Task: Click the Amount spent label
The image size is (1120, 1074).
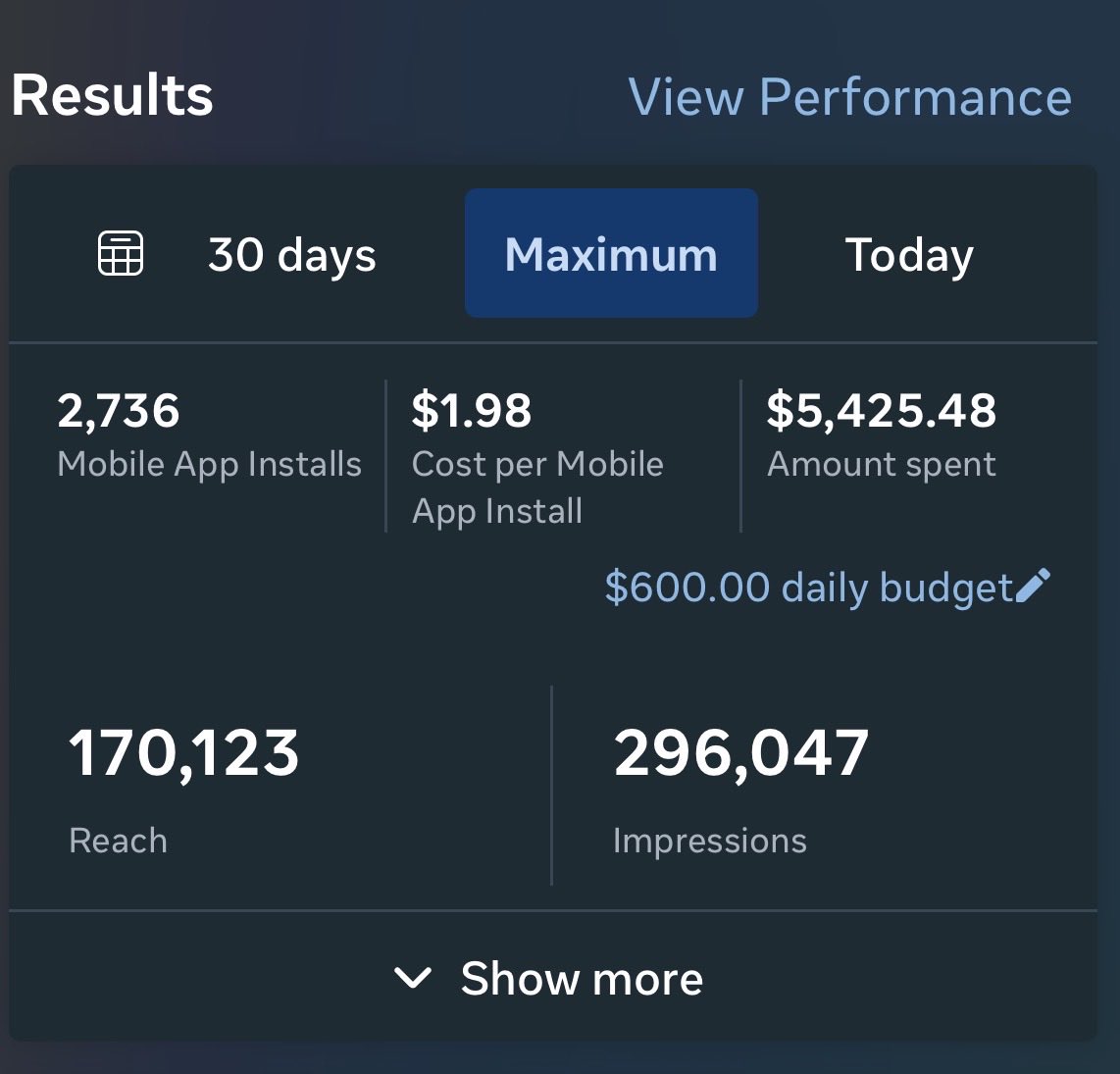Action: coord(882,465)
